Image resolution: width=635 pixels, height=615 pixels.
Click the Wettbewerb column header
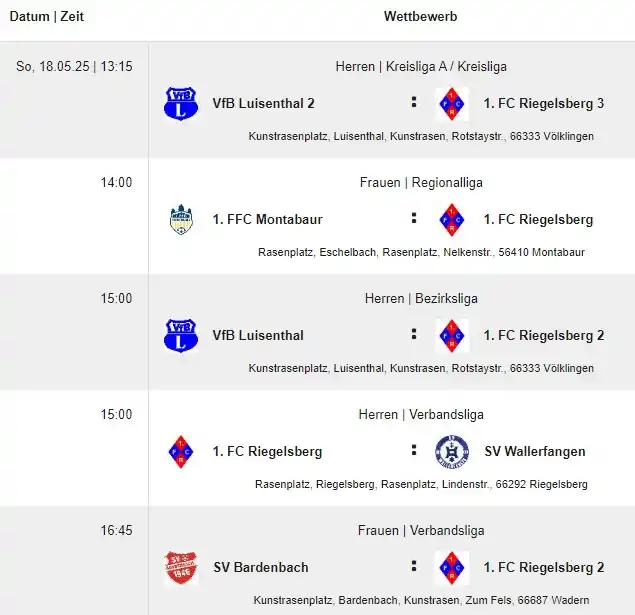[x=420, y=17]
